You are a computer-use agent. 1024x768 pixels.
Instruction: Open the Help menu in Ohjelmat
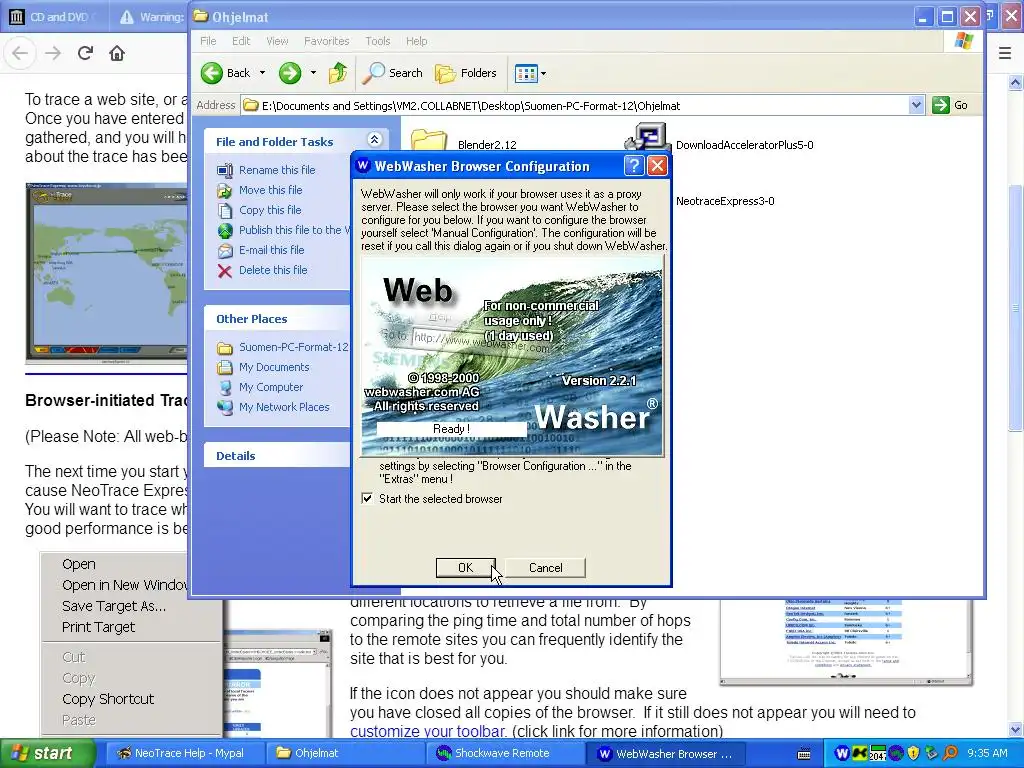coord(416,41)
